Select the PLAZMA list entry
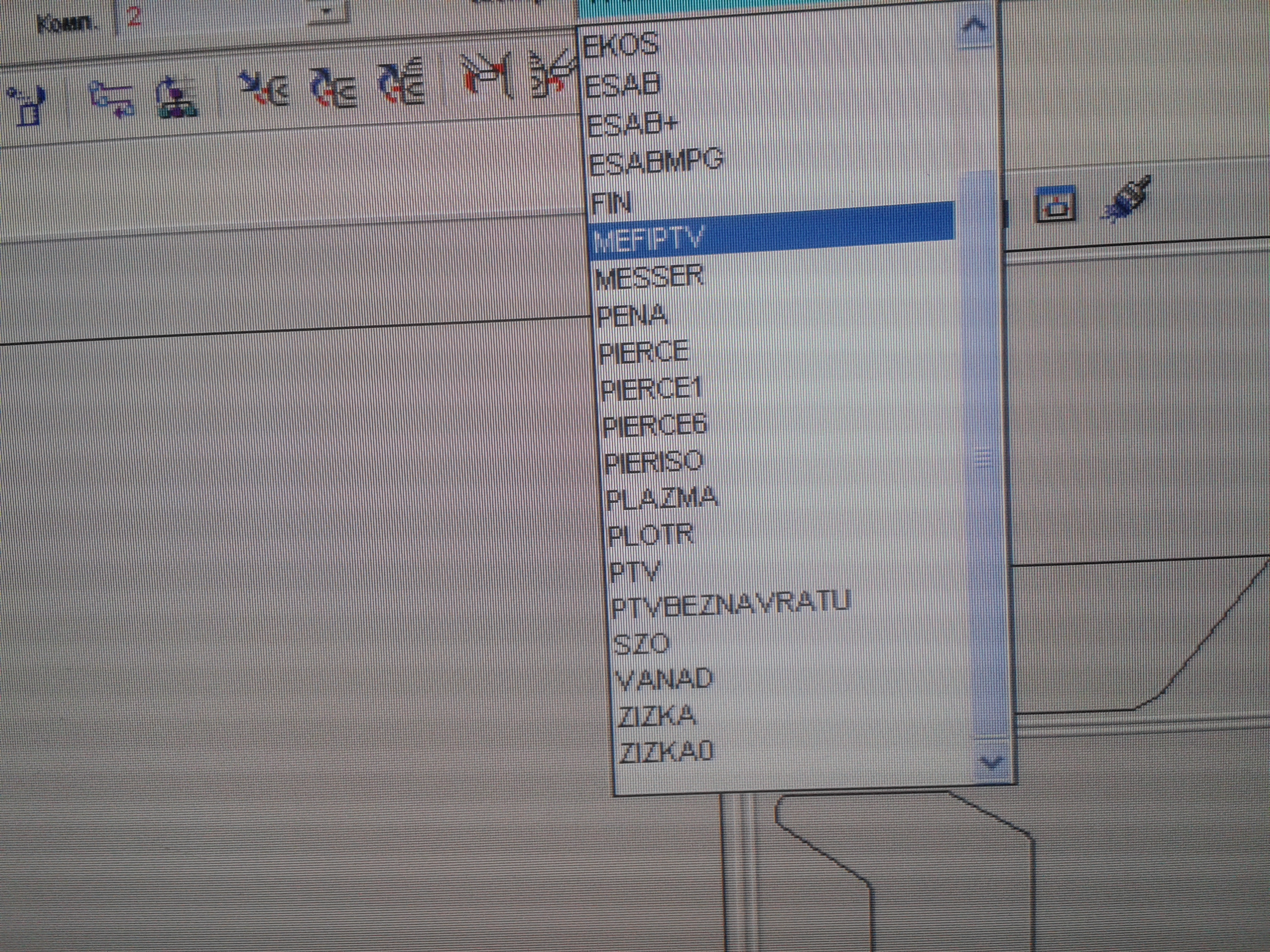The width and height of the screenshot is (1270, 952). 661,497
